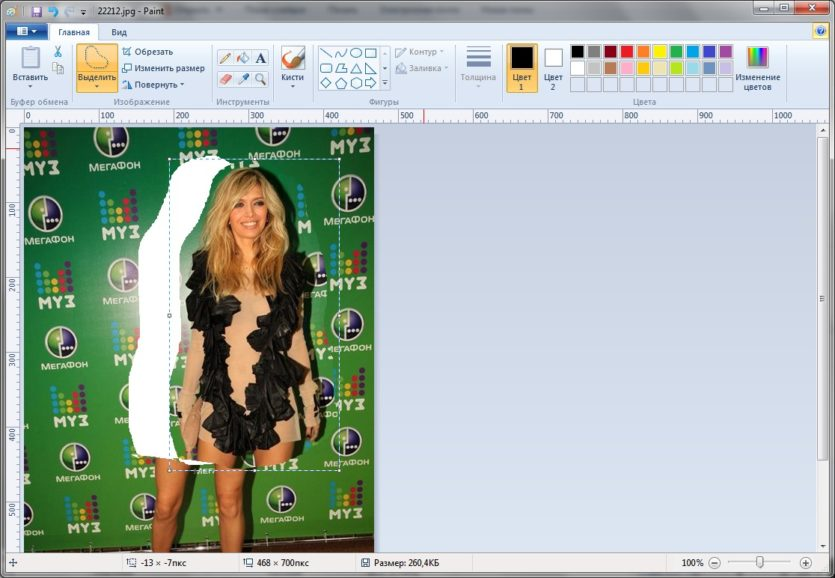
Task: Click the Cut scissors icon
Action: (58, 51)
